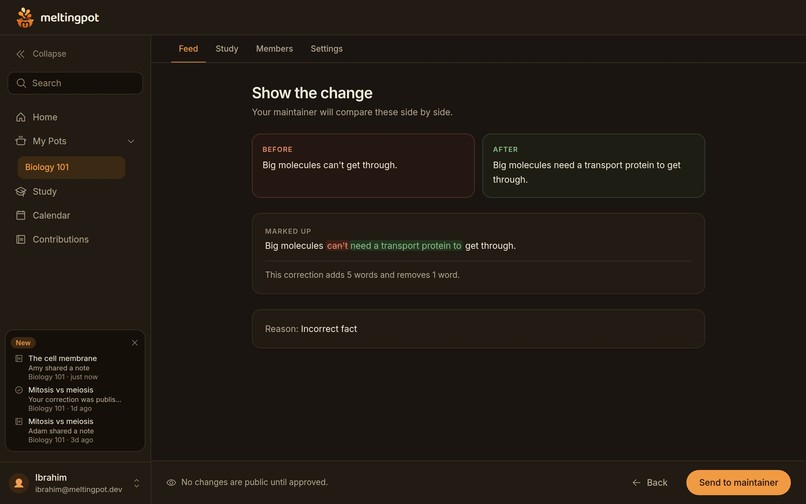
Task: Click the back arrow icon
Action: (636, 482)
